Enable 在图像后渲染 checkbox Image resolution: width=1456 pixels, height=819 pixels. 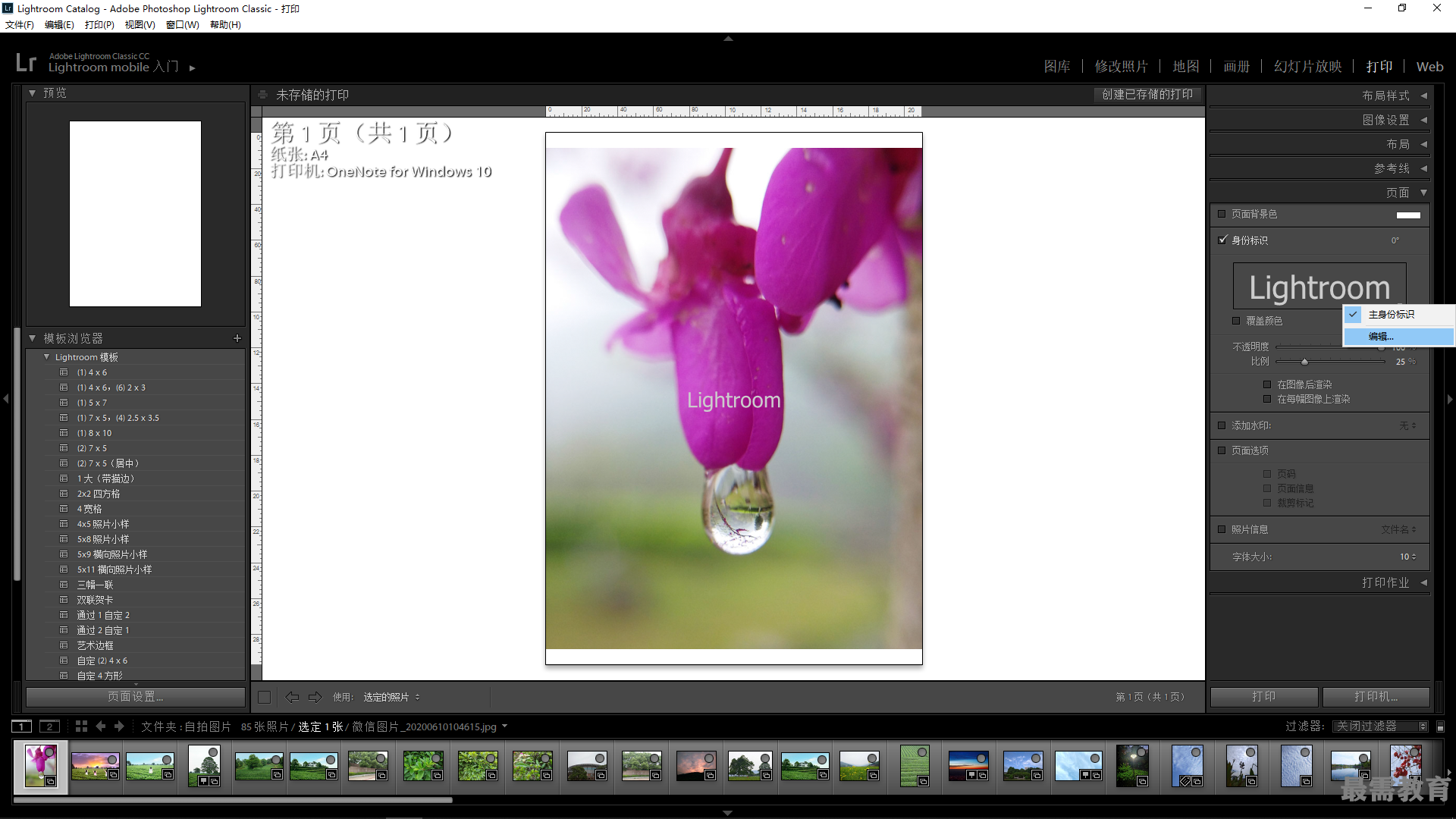tap(1266, 384)
